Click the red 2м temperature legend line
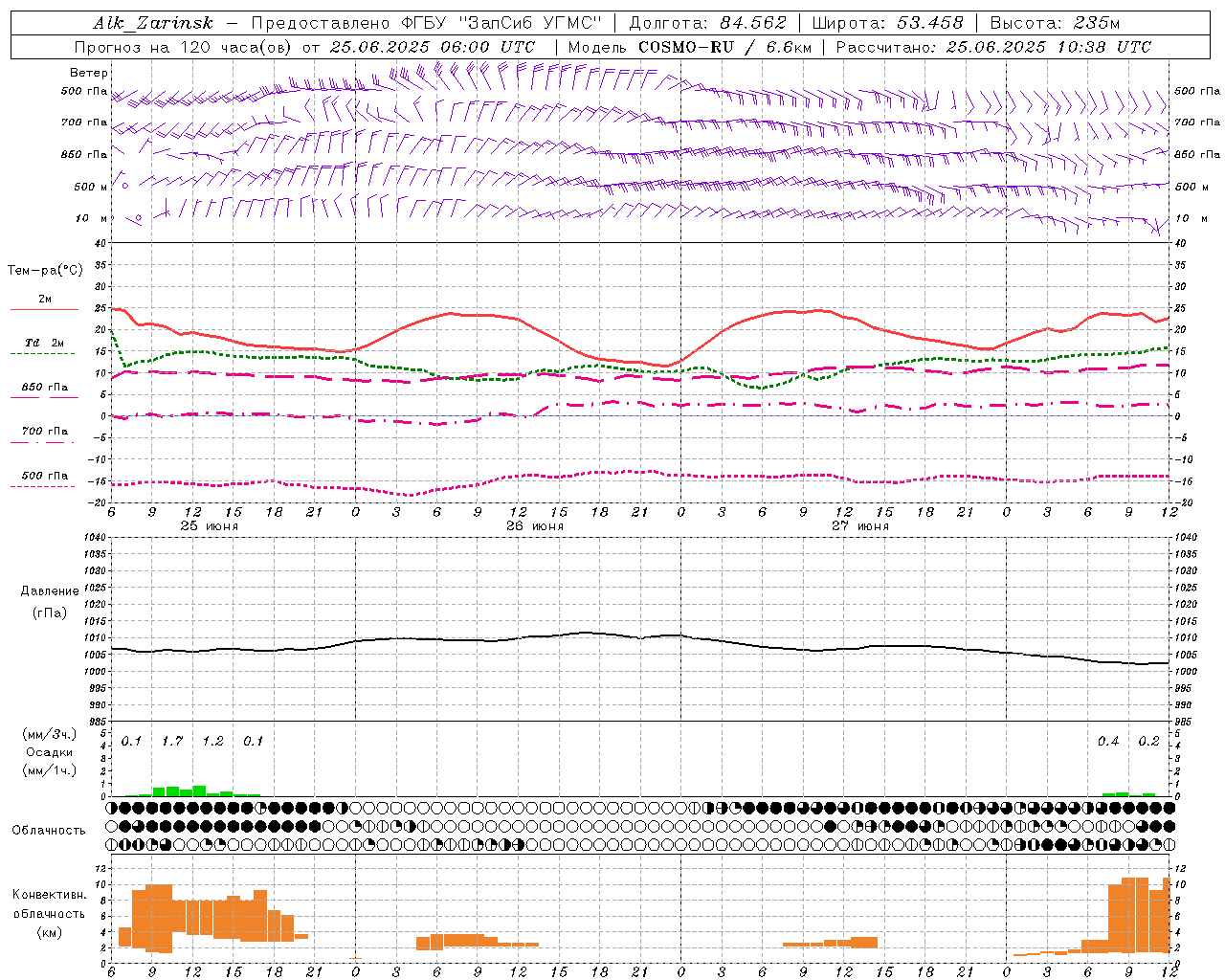Screen dimensions: 1225x980 (x=44, y=310)
